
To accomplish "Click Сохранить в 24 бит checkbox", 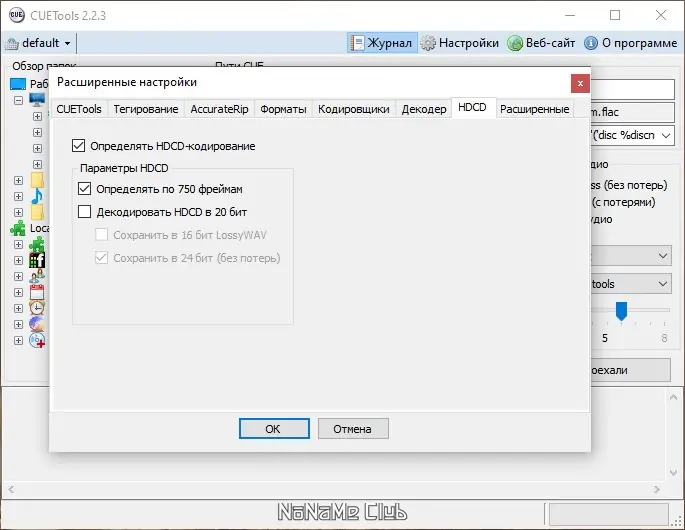I will [x=101, y=258].
